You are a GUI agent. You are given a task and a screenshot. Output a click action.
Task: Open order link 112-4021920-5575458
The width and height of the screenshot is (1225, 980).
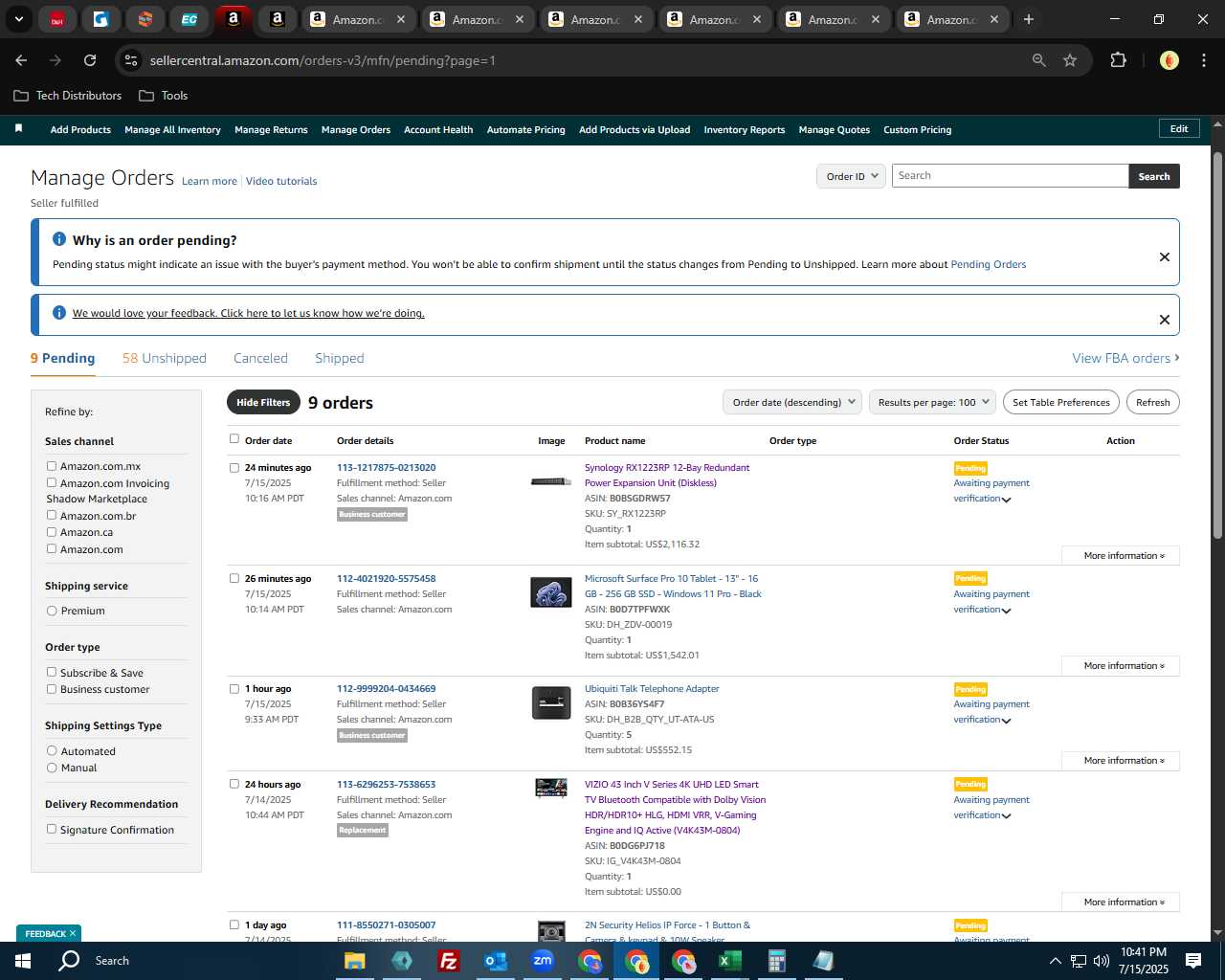point(387,578)
